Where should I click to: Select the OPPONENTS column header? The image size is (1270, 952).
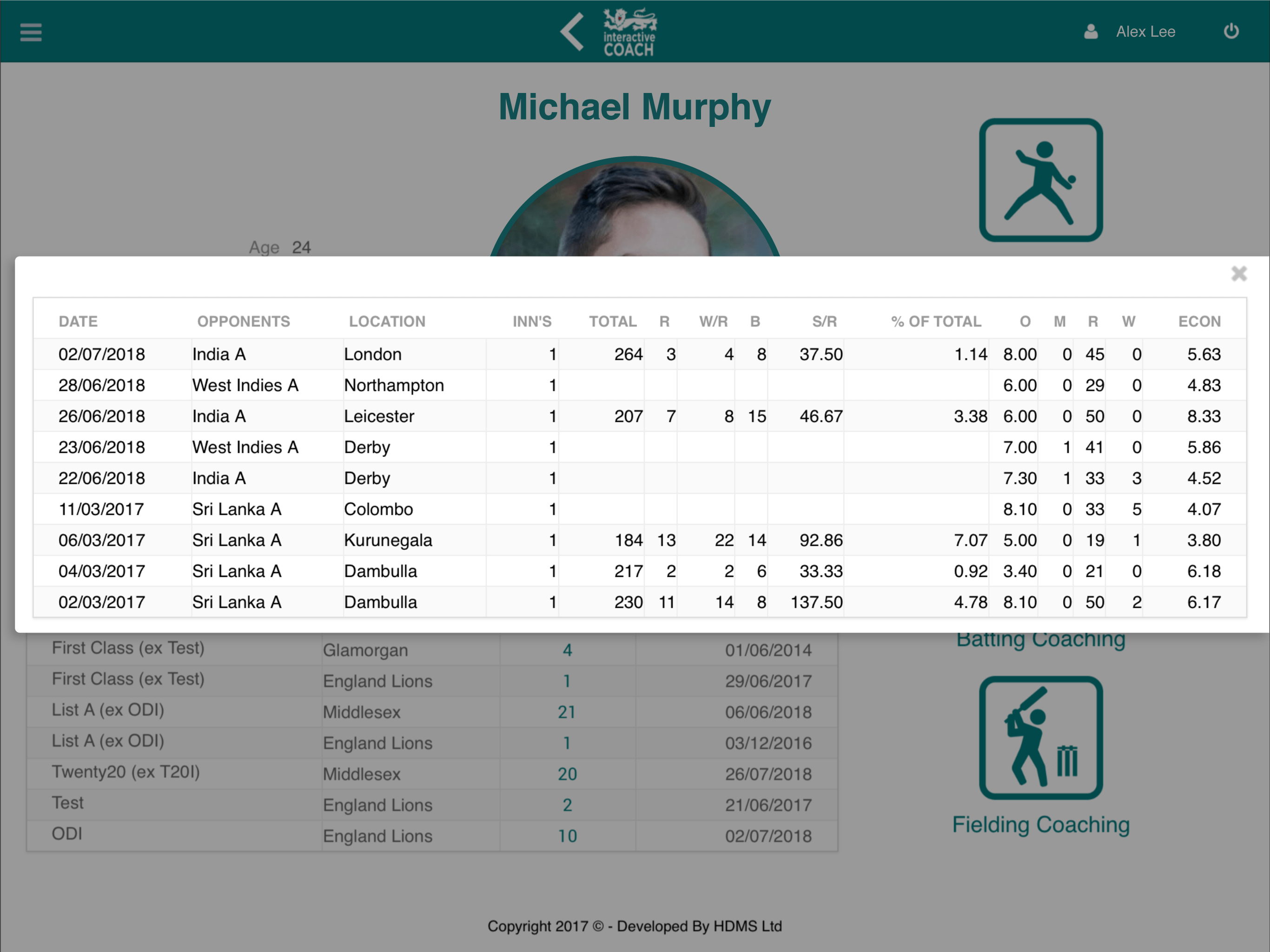tap(244, 322)
